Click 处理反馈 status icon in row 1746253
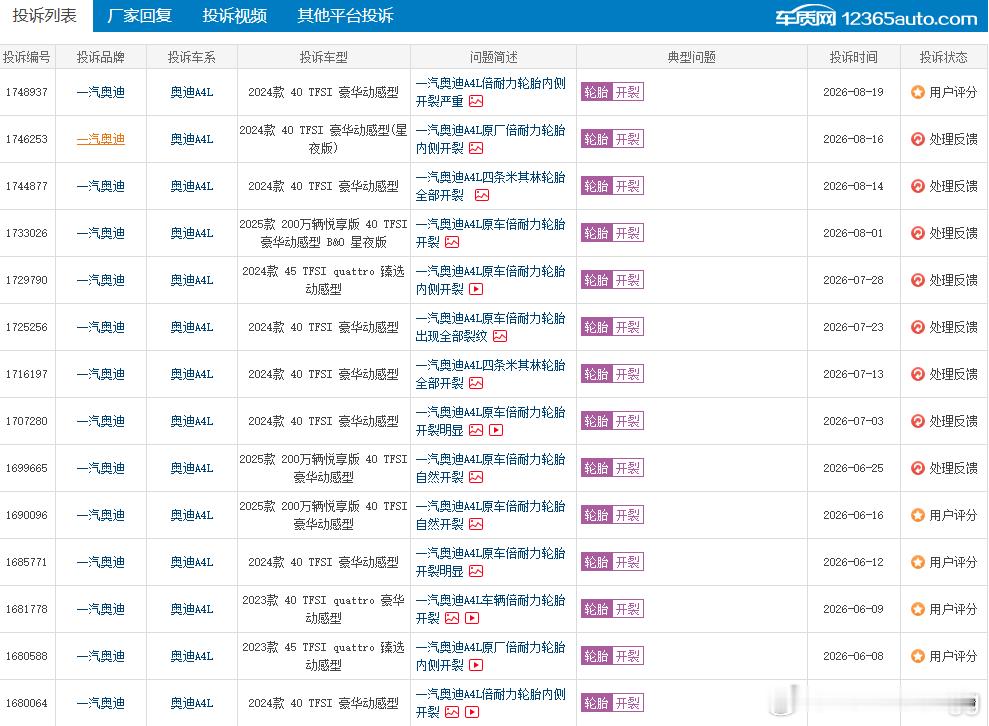The image size is (989, 726). click(918, 139)
